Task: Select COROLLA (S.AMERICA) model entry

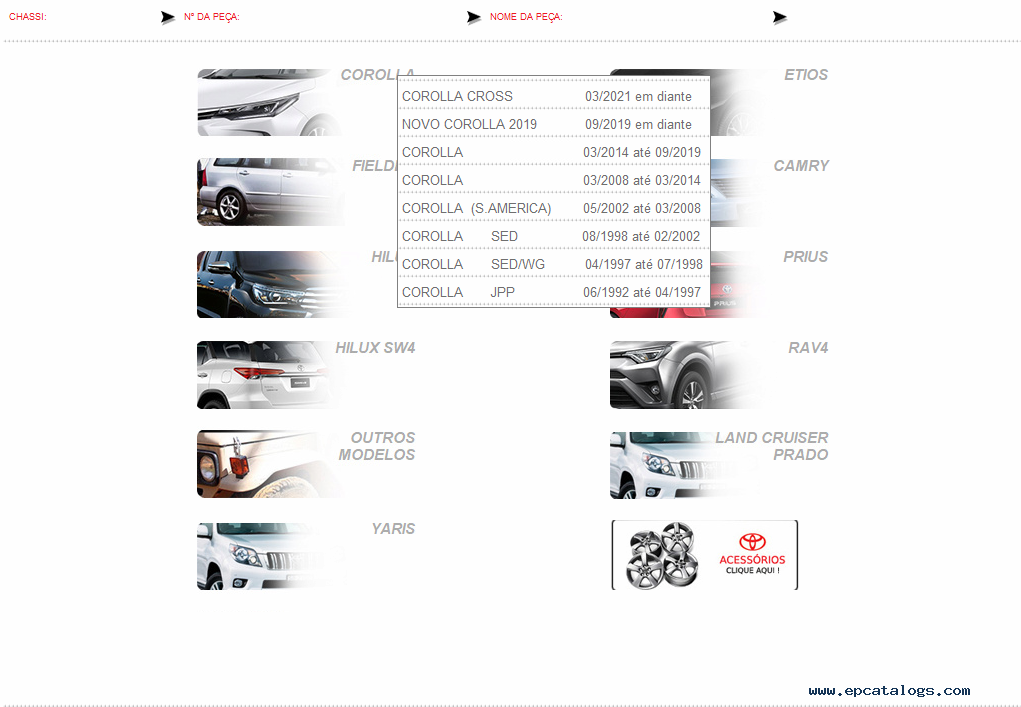Action: (x=552, y=208)
